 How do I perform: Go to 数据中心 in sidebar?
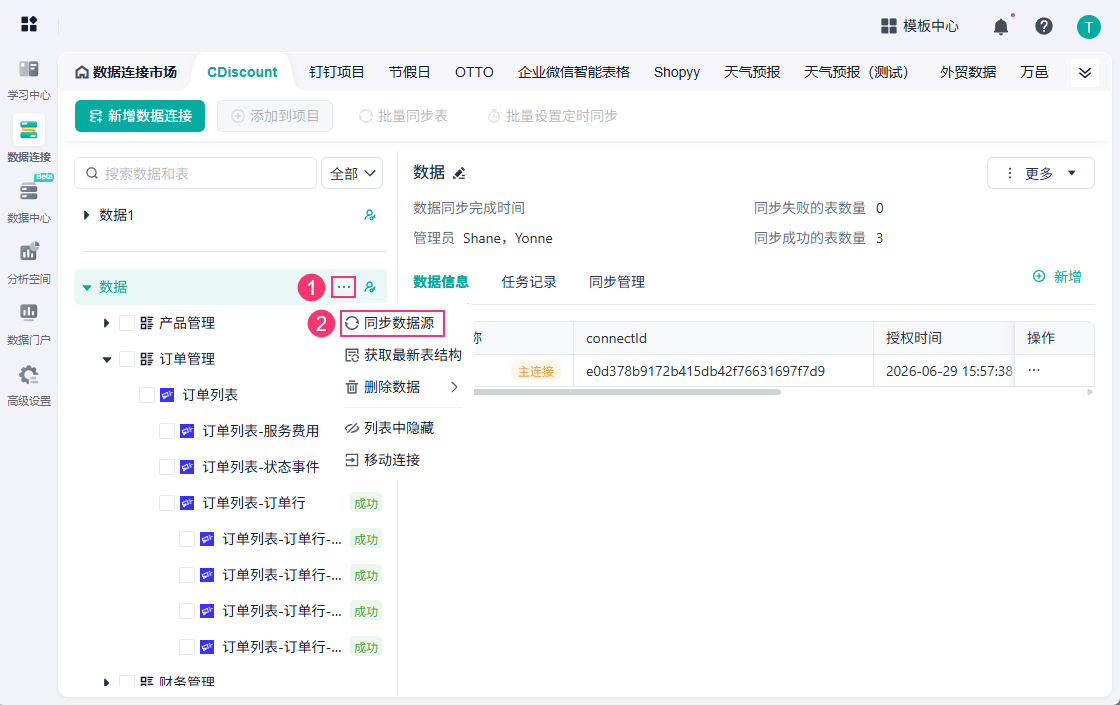pos(29,201)
